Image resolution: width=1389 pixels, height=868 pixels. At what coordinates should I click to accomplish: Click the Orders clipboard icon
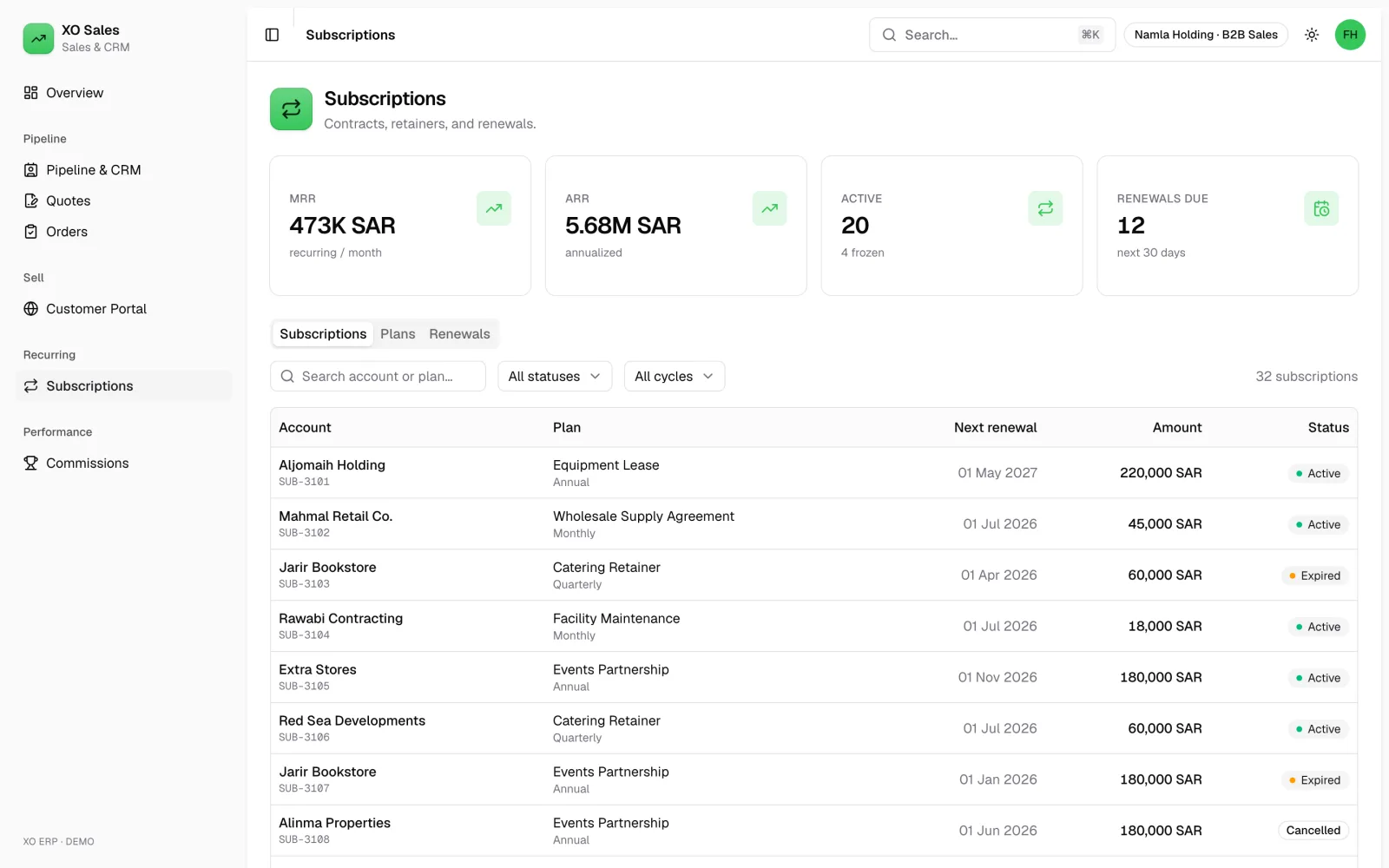click(31, 232)
